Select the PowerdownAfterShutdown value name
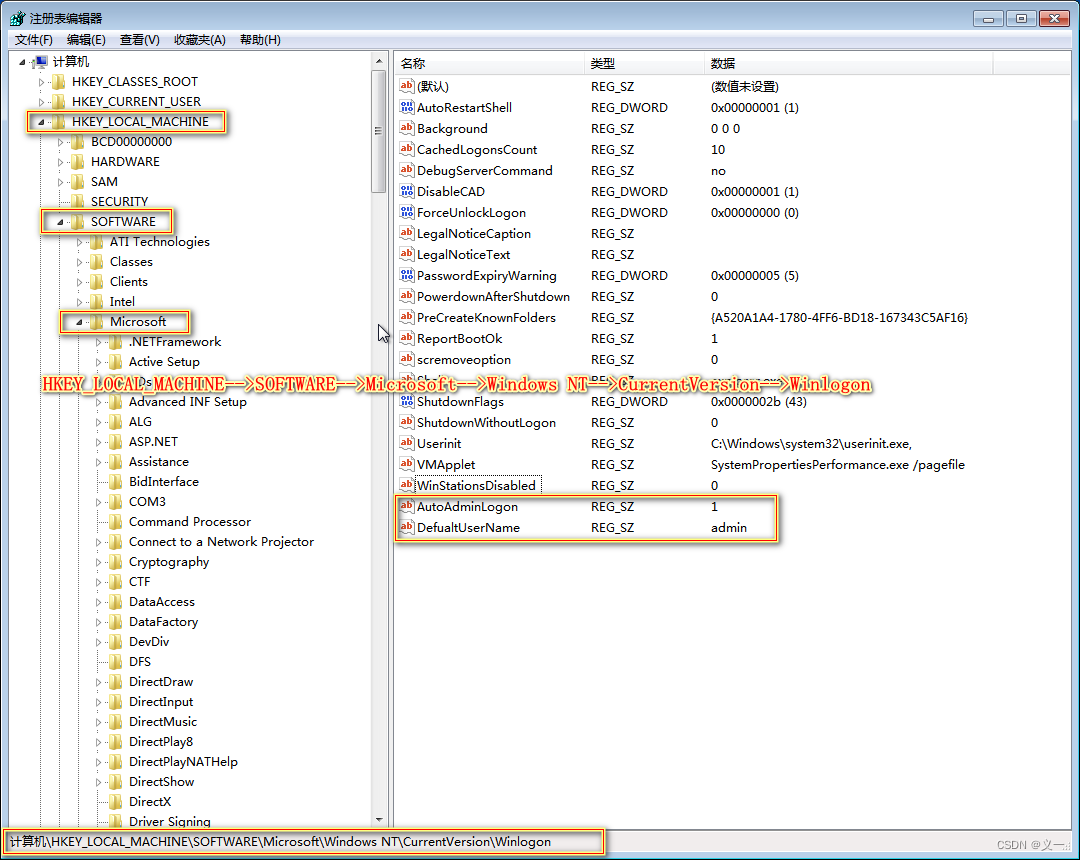 coord(493,297)
